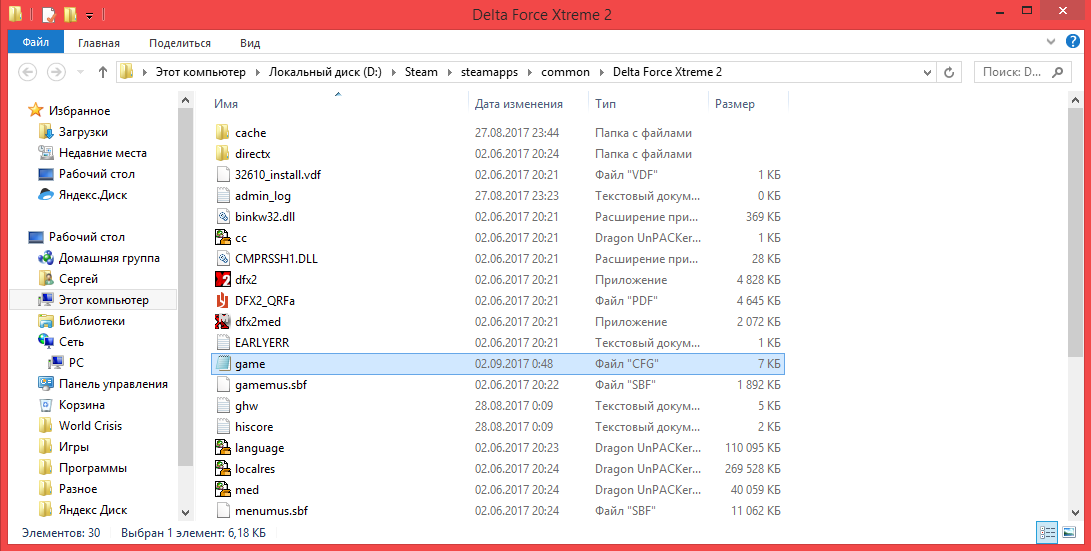Viewport: 1091px width, 551px height.
Task: Click the dfx2 application icon
Action: [223, 279]
